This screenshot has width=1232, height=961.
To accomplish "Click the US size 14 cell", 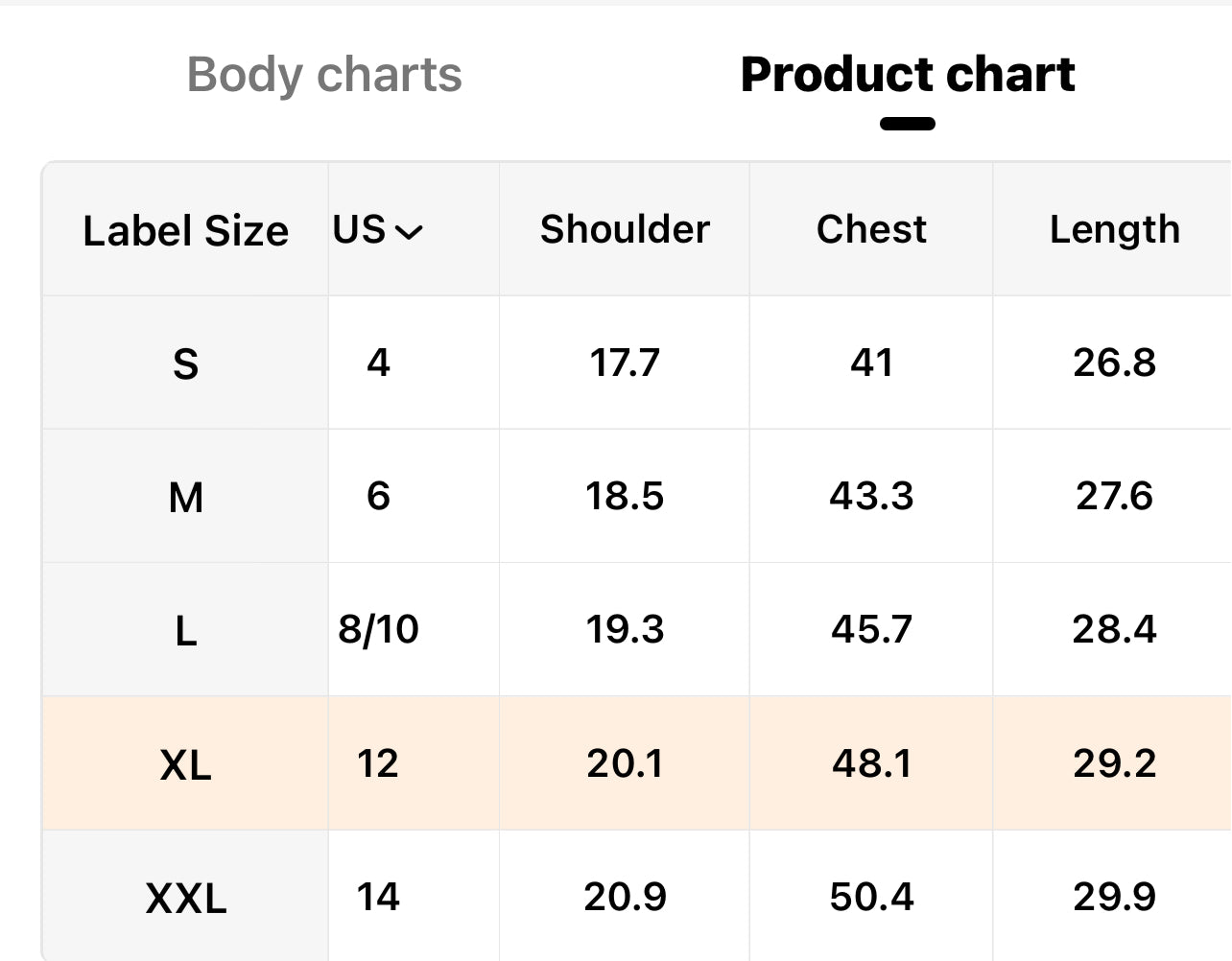I will [378, 897].
